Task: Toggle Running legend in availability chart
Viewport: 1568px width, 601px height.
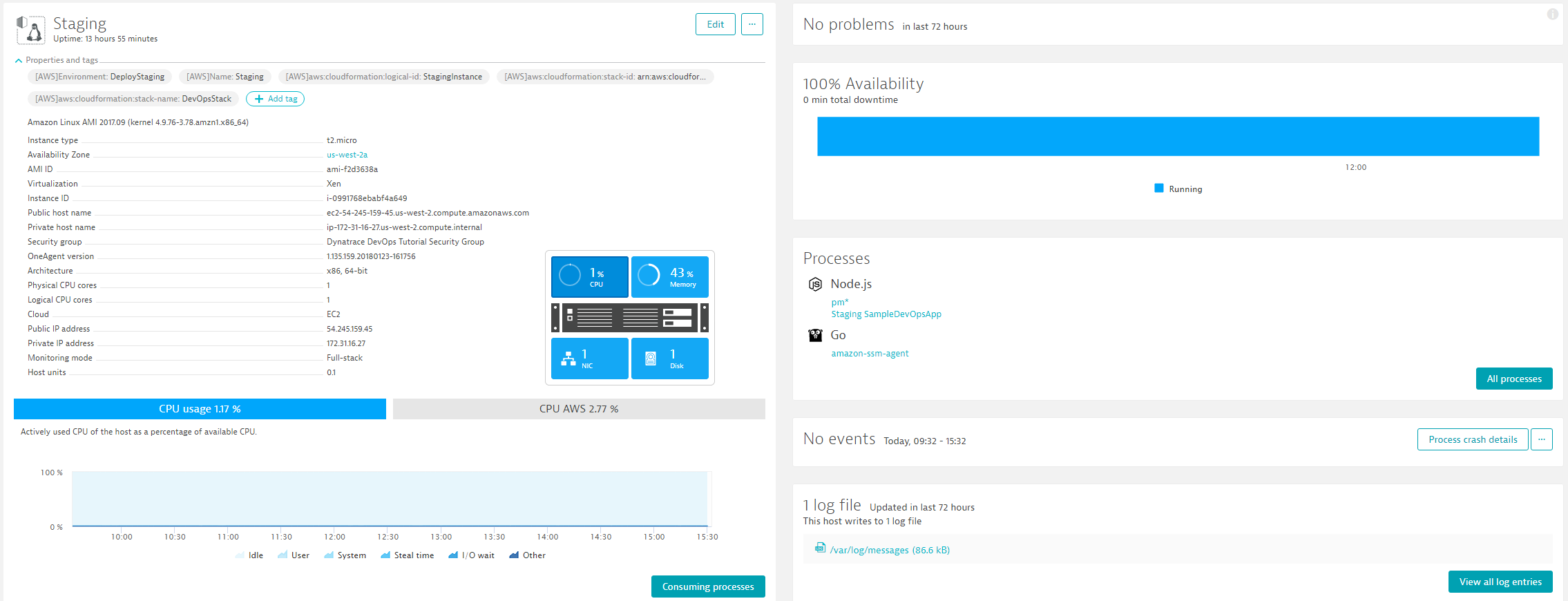Action: (x=1178, y=189)
